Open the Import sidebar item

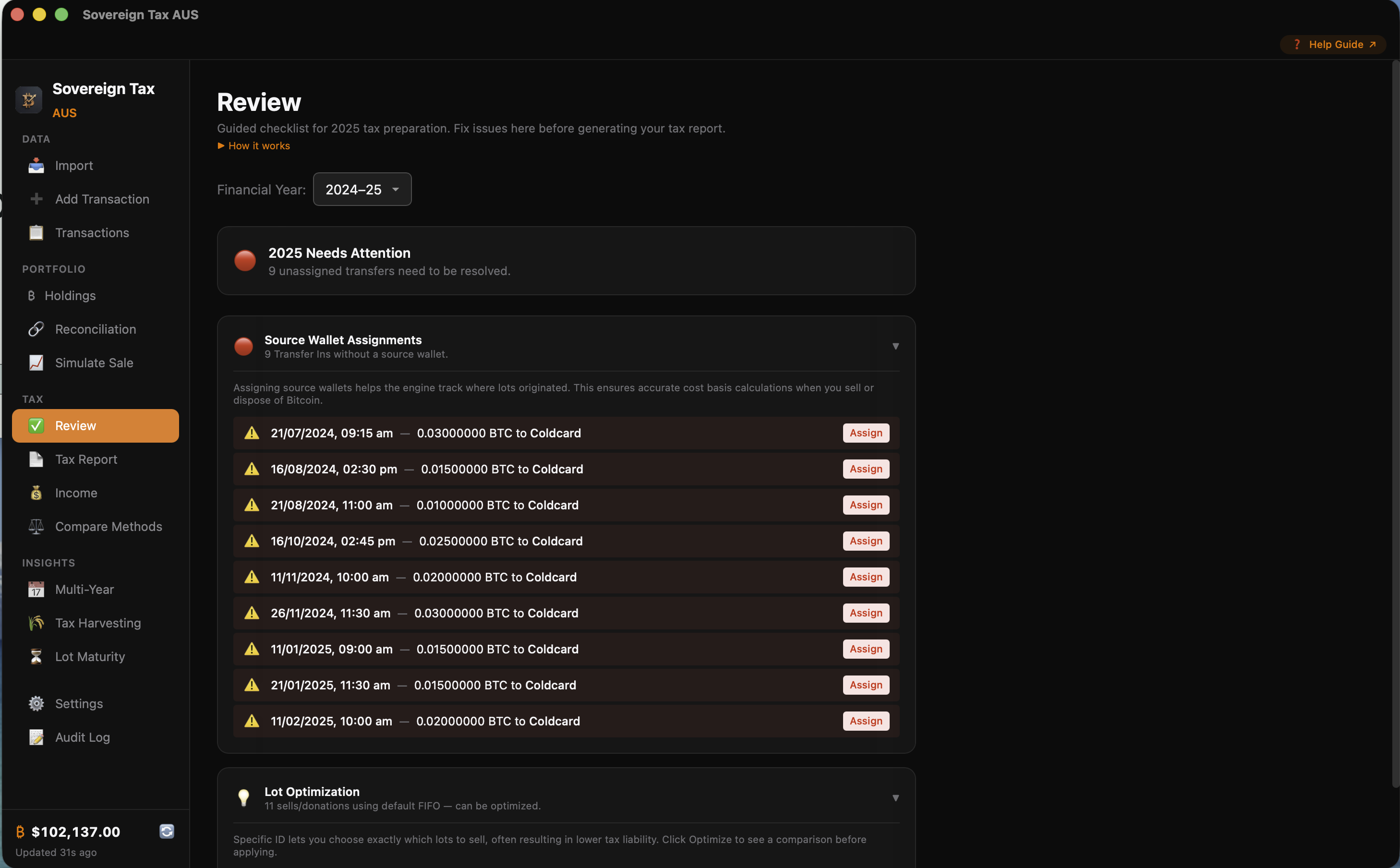74,165
